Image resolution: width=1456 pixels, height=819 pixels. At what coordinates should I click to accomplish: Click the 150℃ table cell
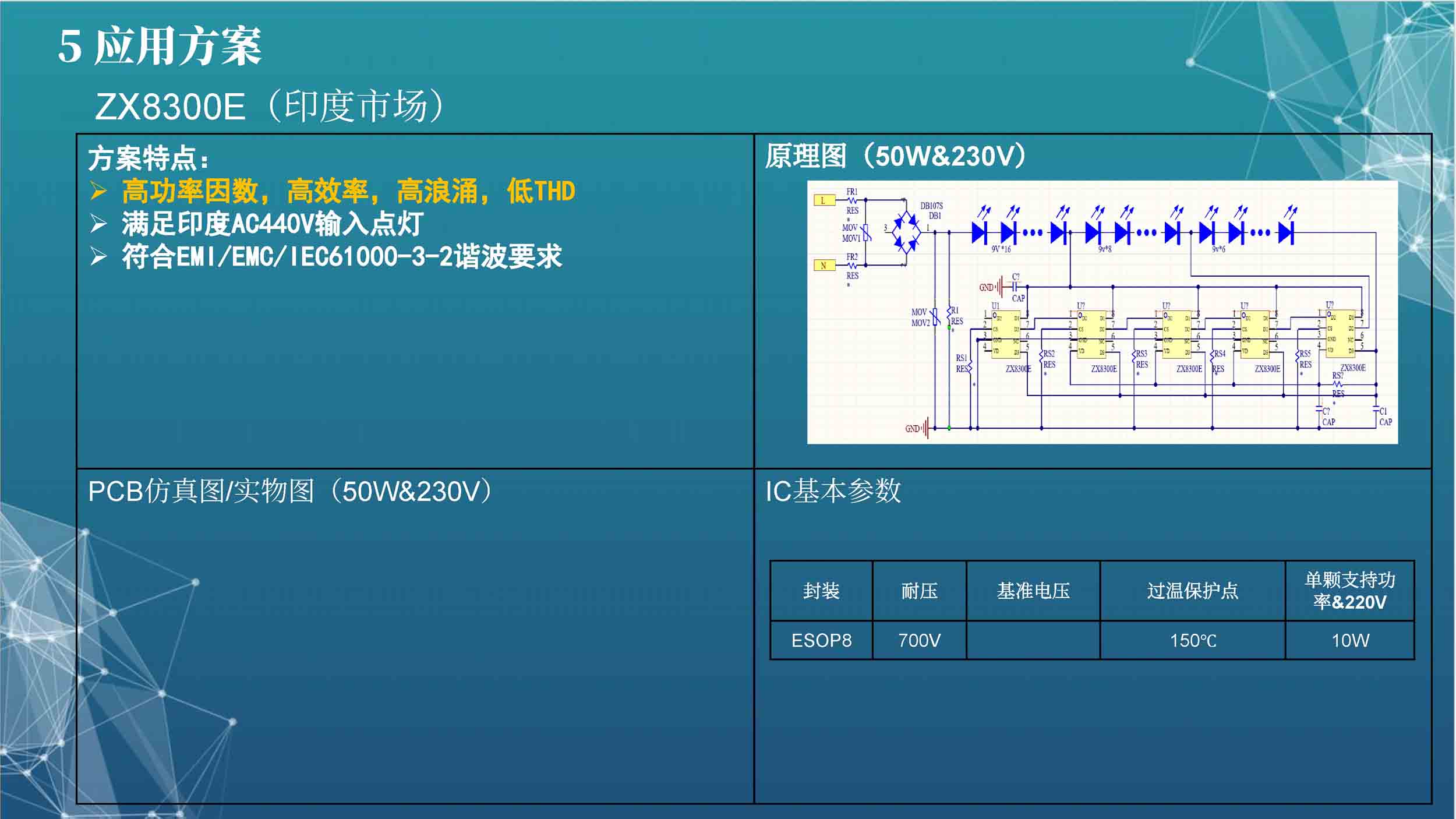(1193, 641)
